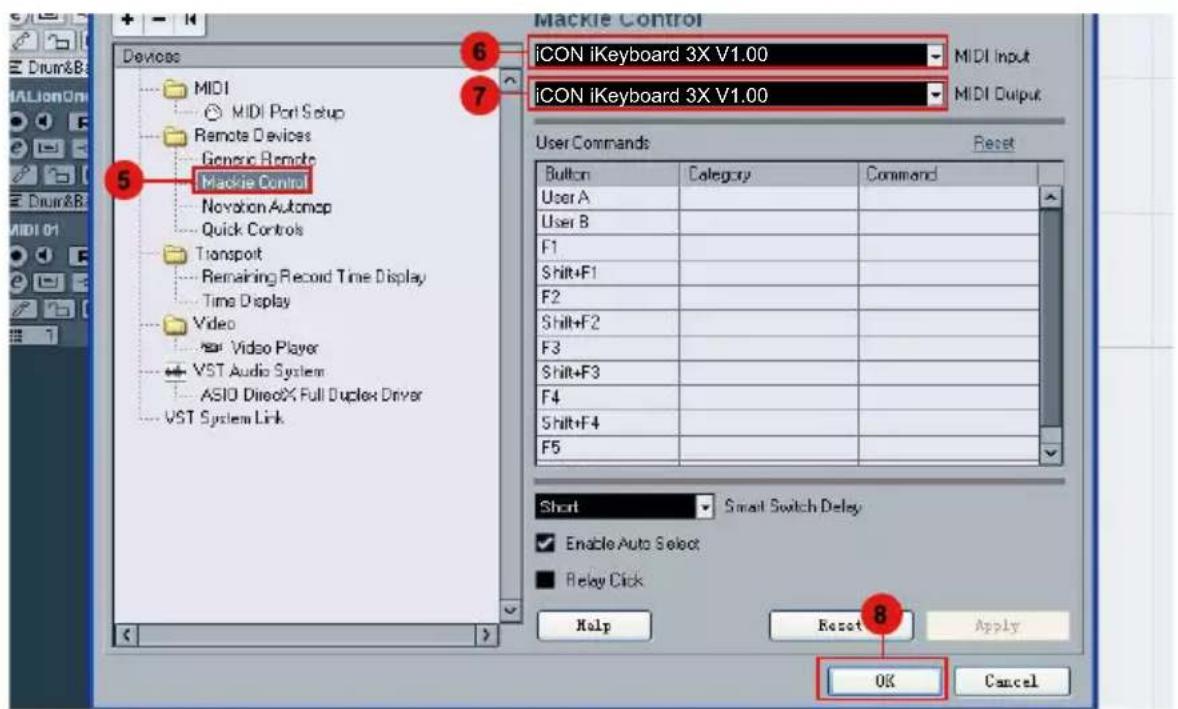Image resolution: width=1178 pixels, height=709 pixels.
Task: Toggle record enable on MIDI 01 track
Action: pos(18,256)
